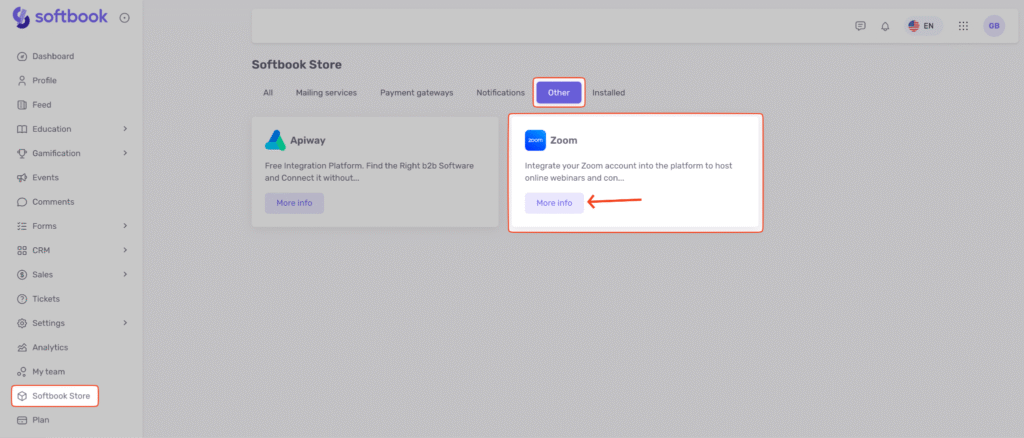The height and width of the screenshot is (438, 1024).
Task: Collapse sidebar using icon beside Softbook logo
Action: pos(124,18)
